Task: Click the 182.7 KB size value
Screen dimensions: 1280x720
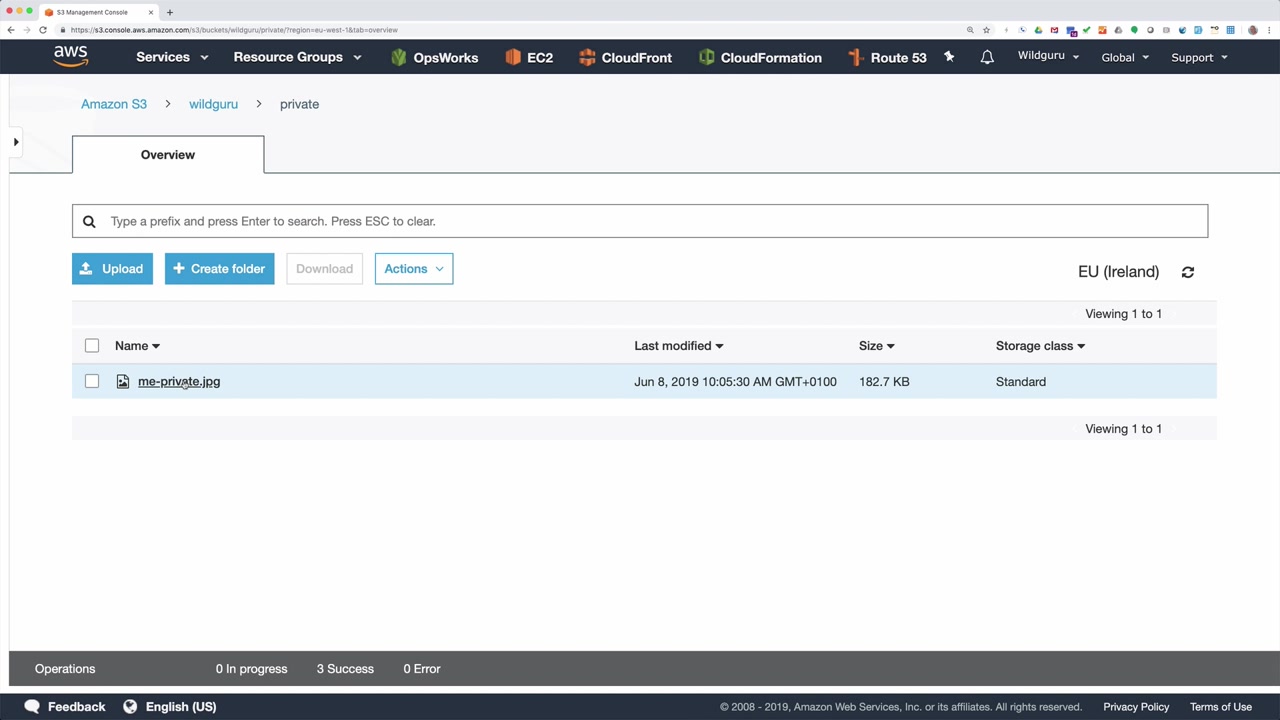Action: click(x=884, y=382)
